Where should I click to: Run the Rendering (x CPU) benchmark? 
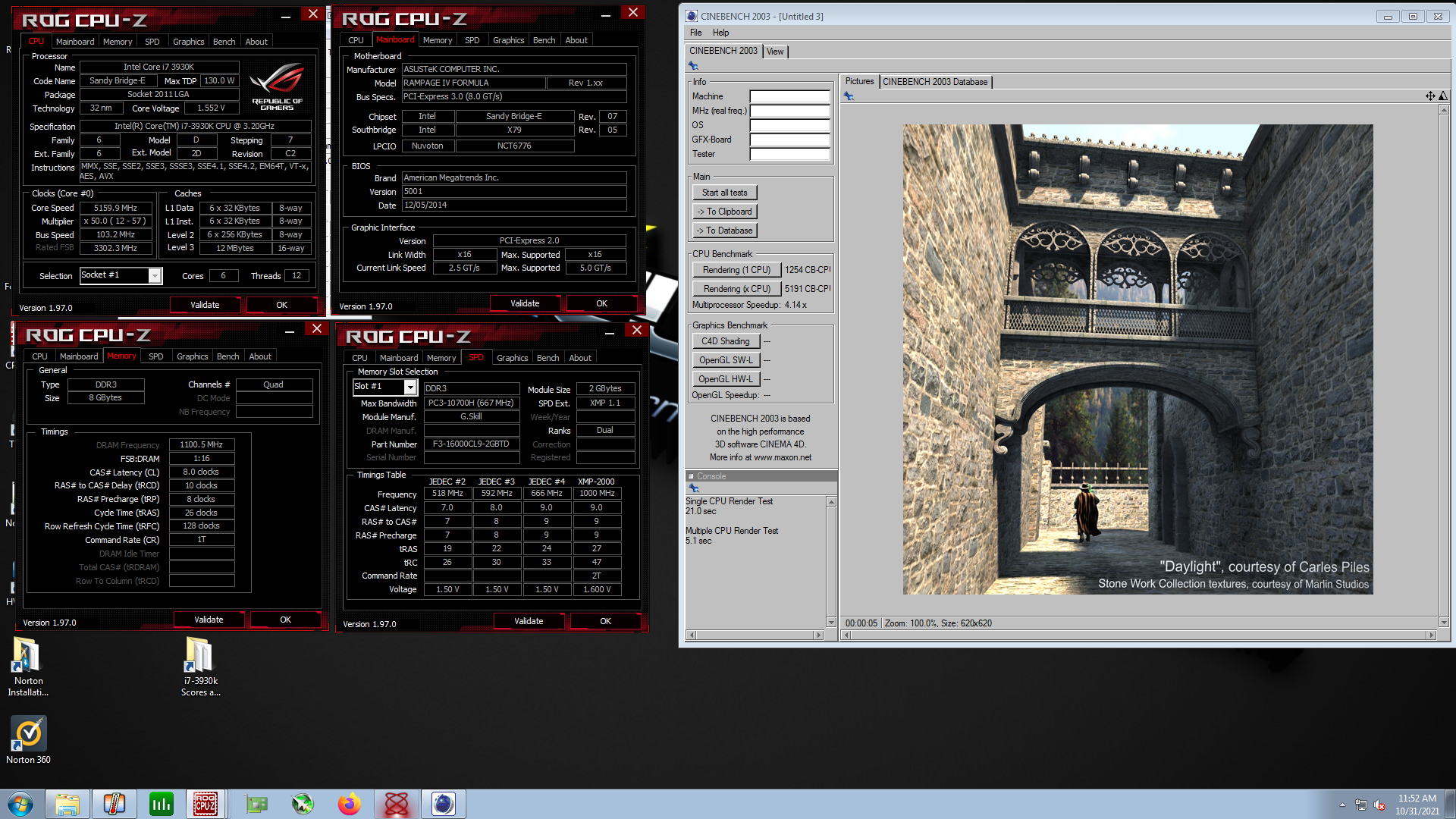coord(736,289)
